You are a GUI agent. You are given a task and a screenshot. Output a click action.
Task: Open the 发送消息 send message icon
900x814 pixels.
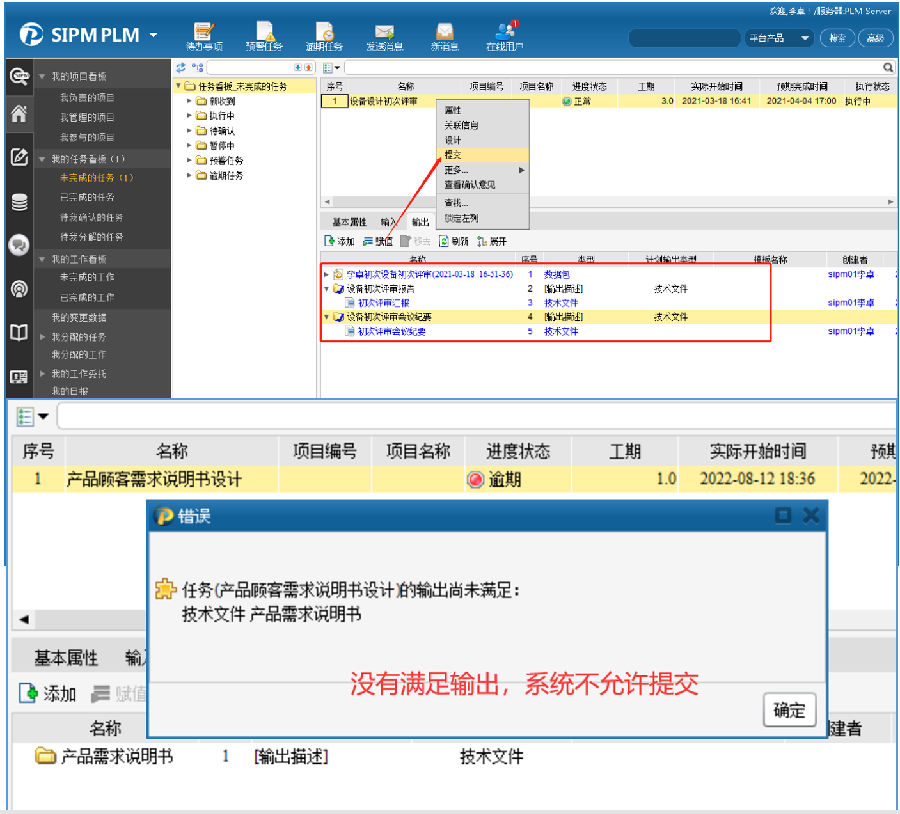[x=384, y=36]
